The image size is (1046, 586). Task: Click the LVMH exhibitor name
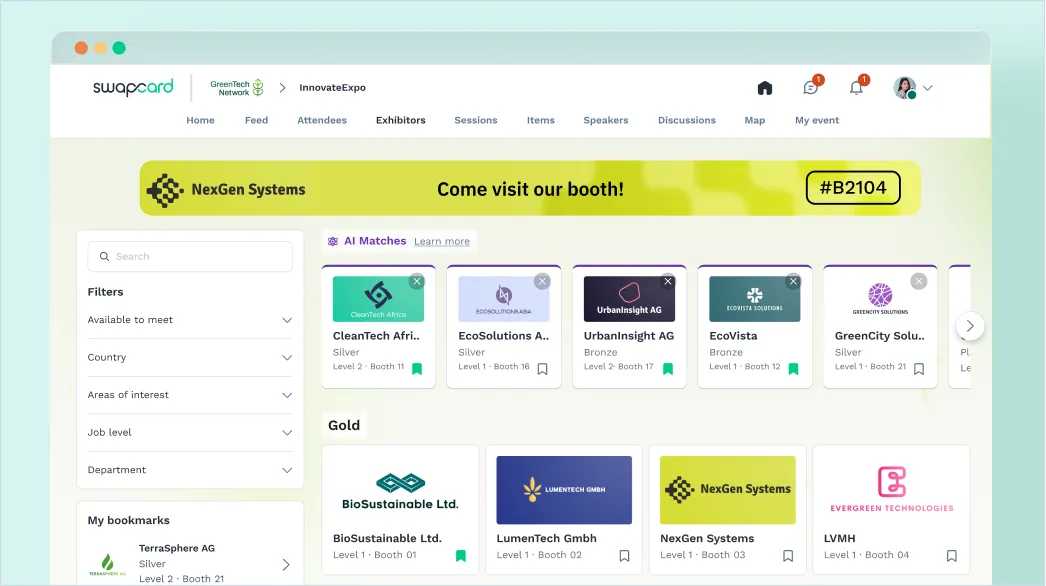[839, 538]
